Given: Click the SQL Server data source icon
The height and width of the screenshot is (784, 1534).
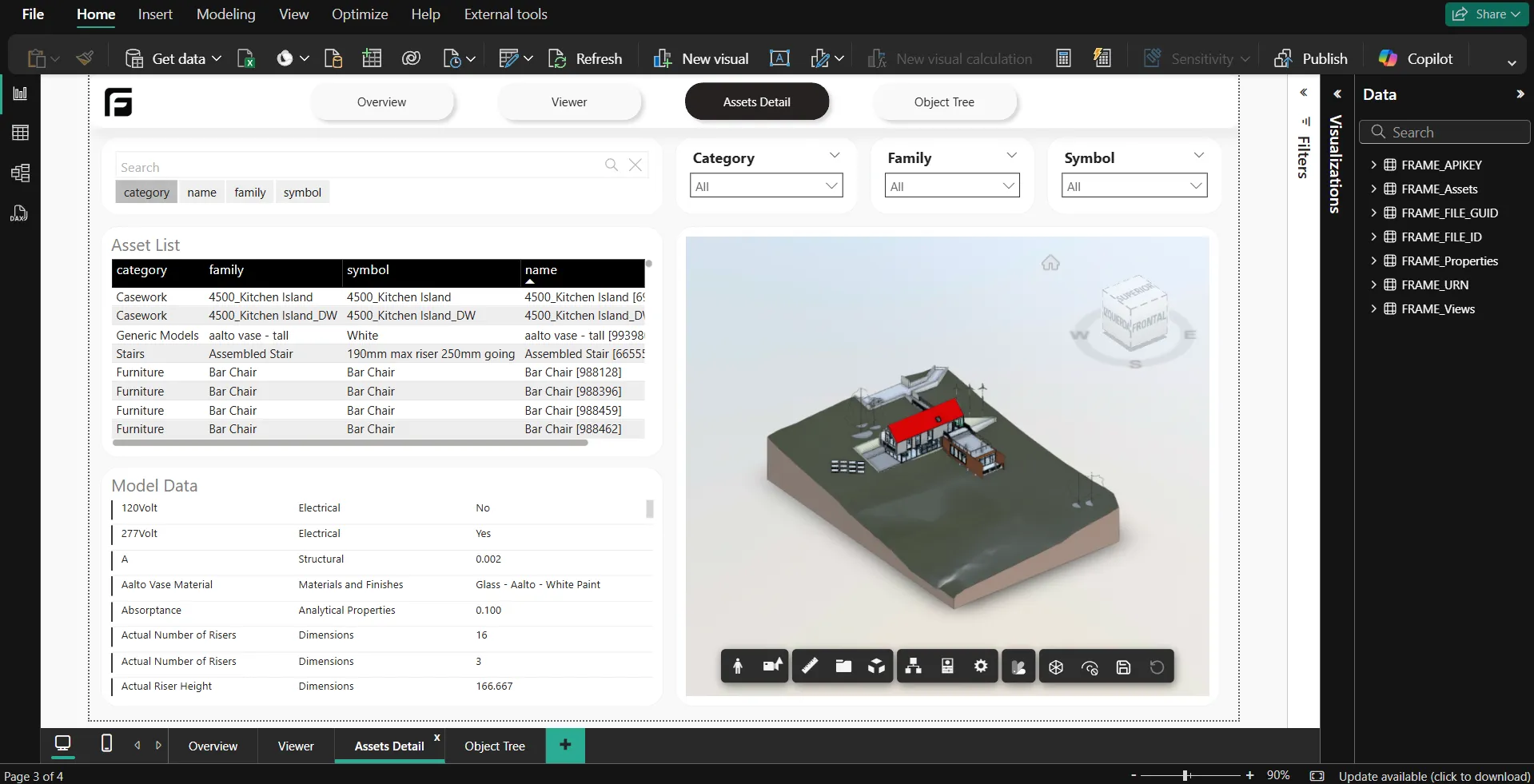Looking at the screenshot, I should [x=333, y=58].
